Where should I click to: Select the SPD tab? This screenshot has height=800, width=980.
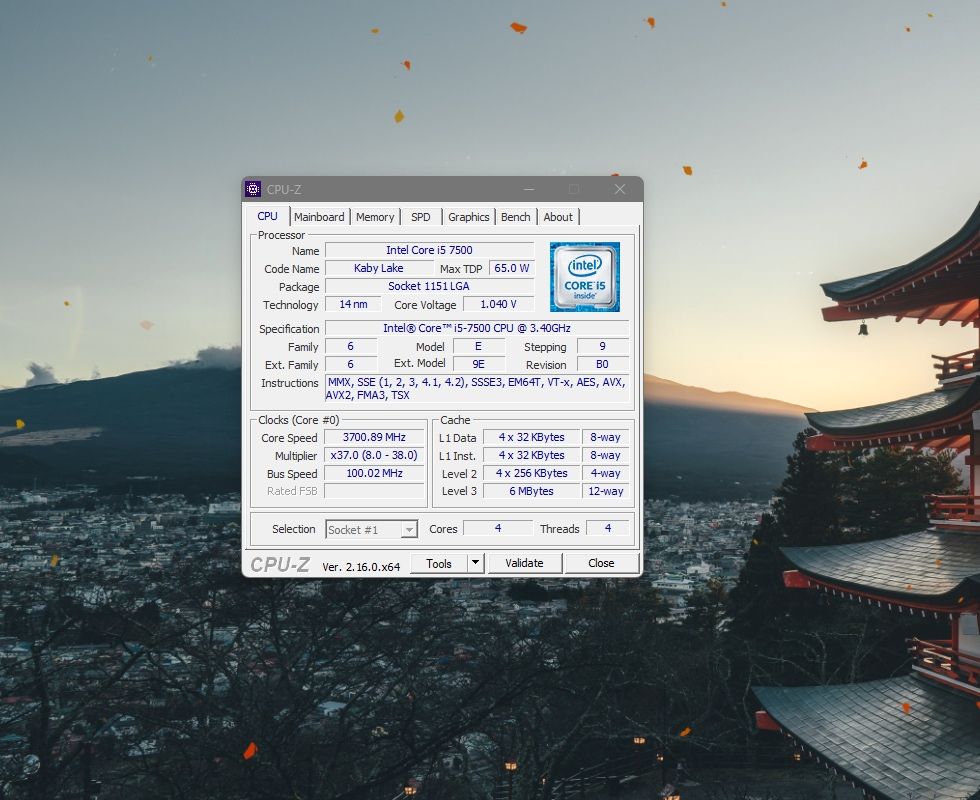tap(421, 217)
